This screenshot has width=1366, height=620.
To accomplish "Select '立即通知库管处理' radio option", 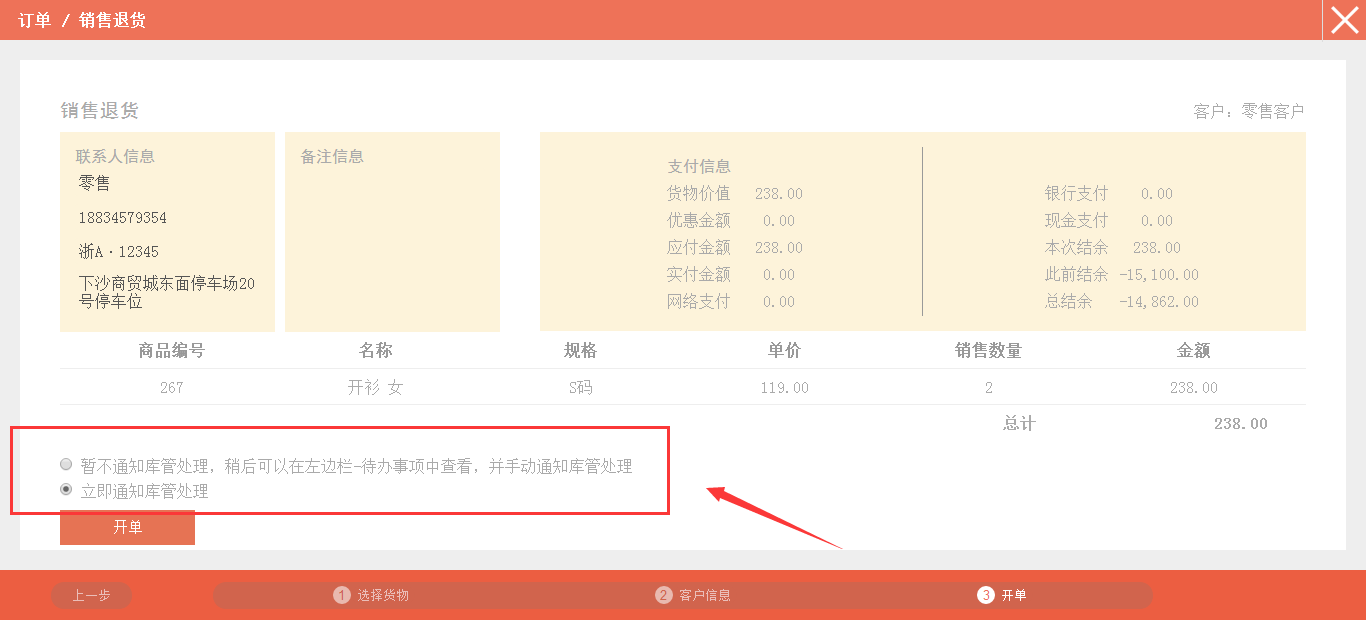I will coord(67,490).
